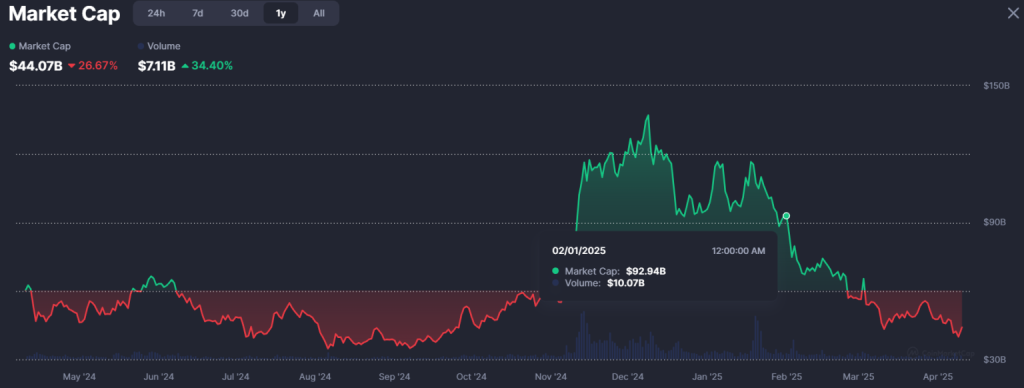Click the highlighted data point on chart line
The width and height of the screenshot is (1024, 388).
click(786, 216)
